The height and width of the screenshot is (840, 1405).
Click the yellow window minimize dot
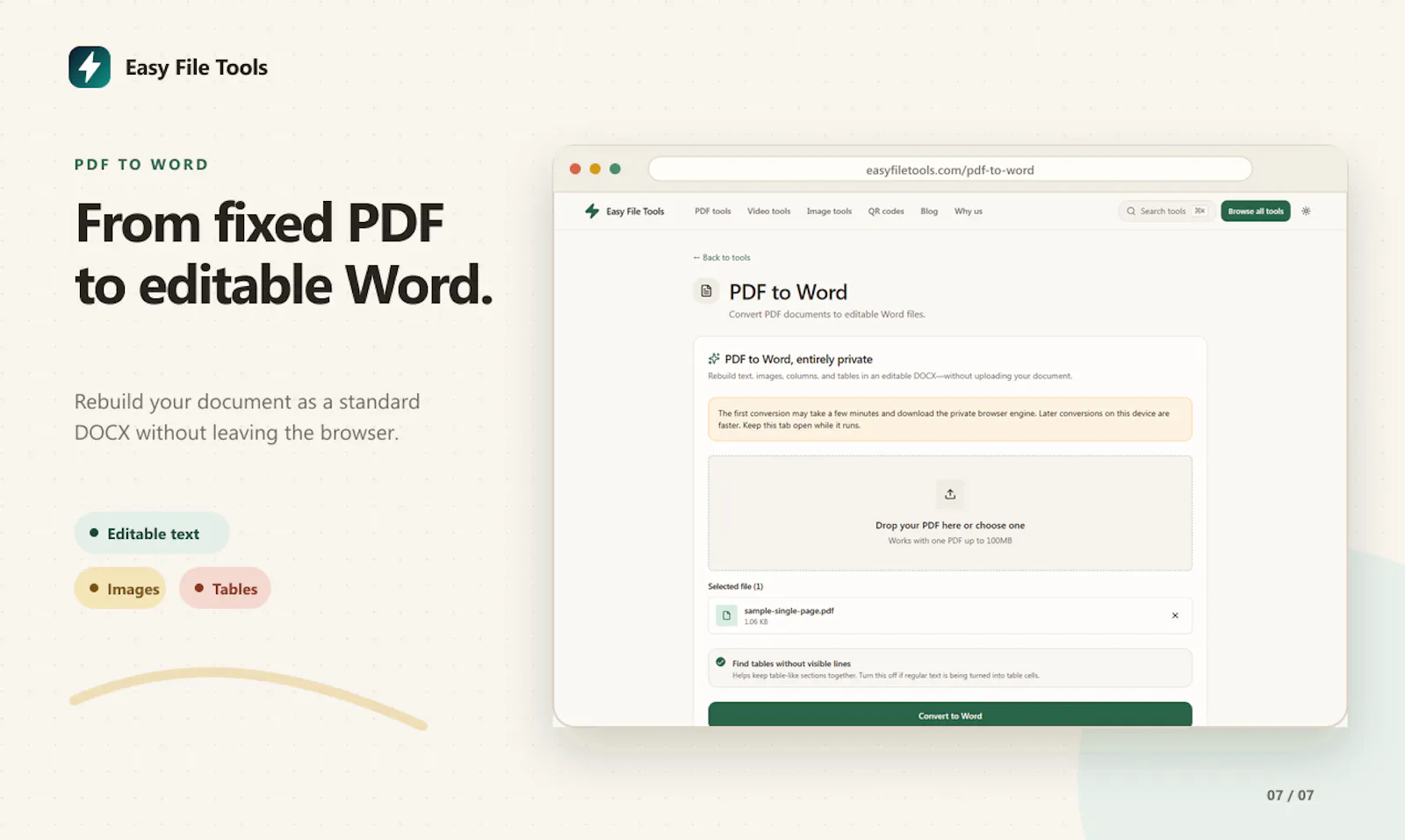point(595,169)
